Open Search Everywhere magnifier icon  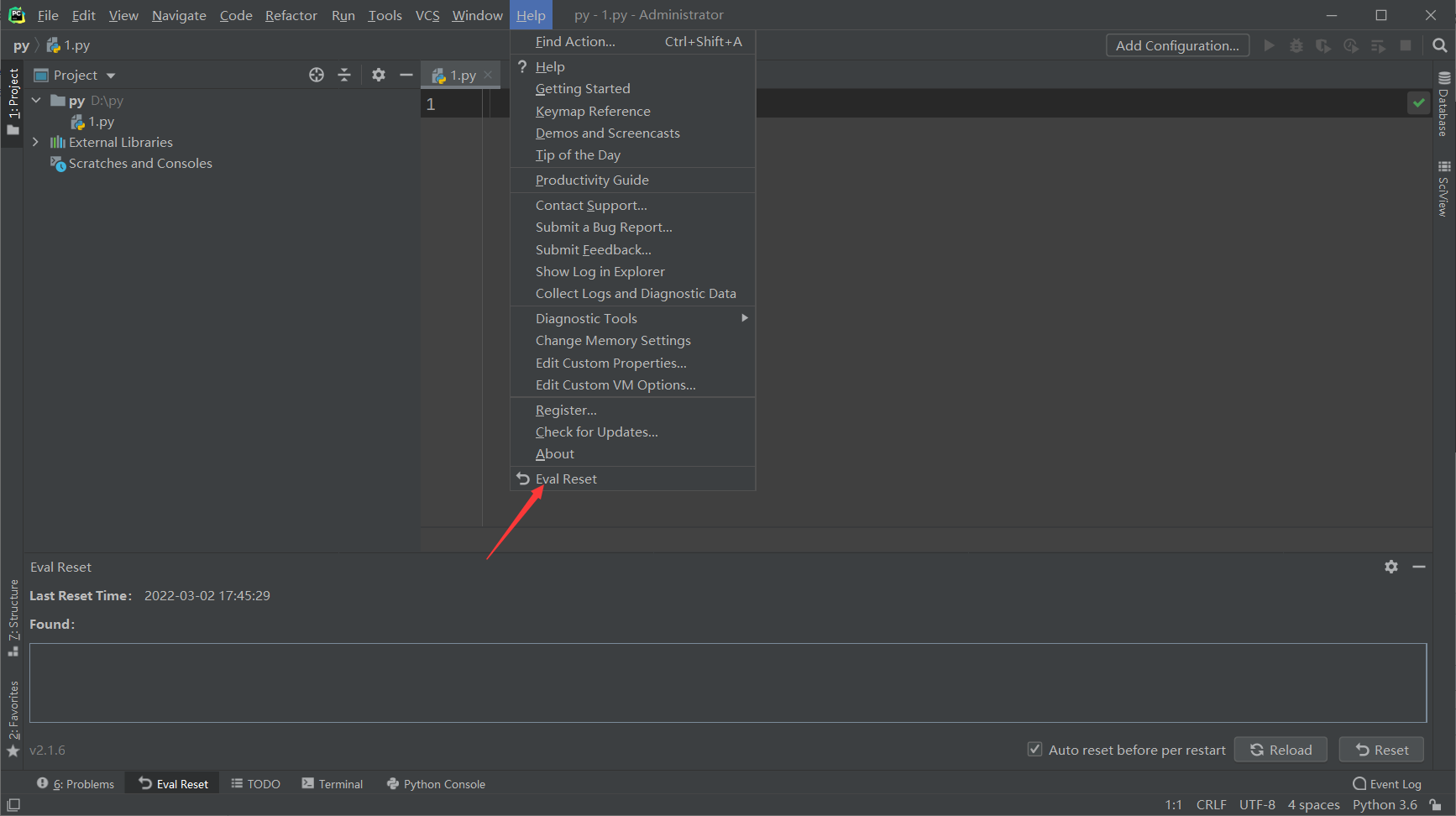[x=1439, y=45]
